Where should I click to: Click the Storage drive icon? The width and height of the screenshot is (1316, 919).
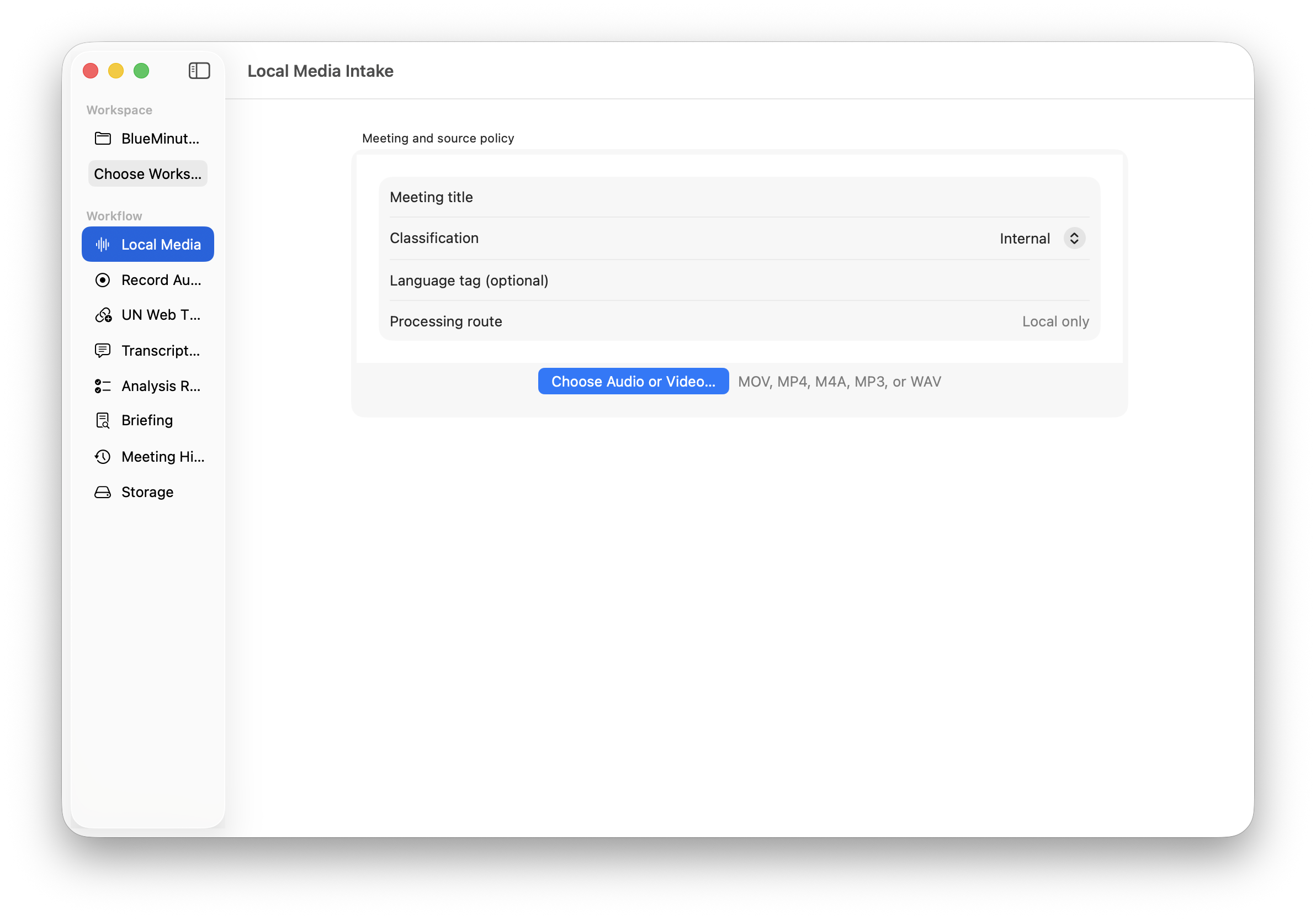pos(103,492)
